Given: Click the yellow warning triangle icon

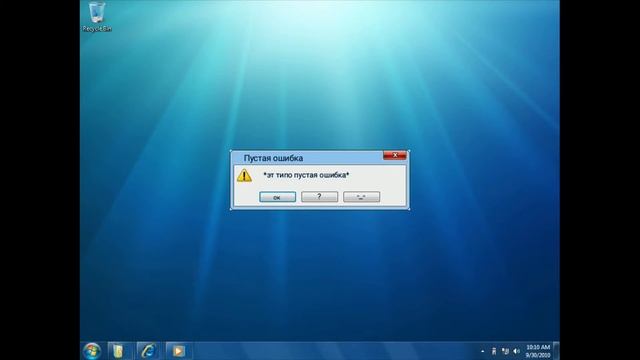Looking at the screenshot, I should point(244,176).
